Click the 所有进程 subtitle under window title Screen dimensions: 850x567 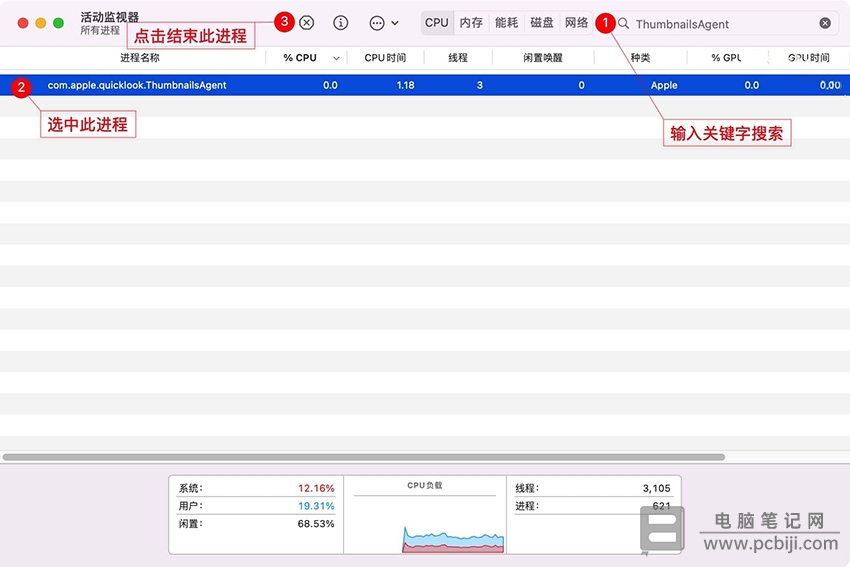[x=100, y=30]
